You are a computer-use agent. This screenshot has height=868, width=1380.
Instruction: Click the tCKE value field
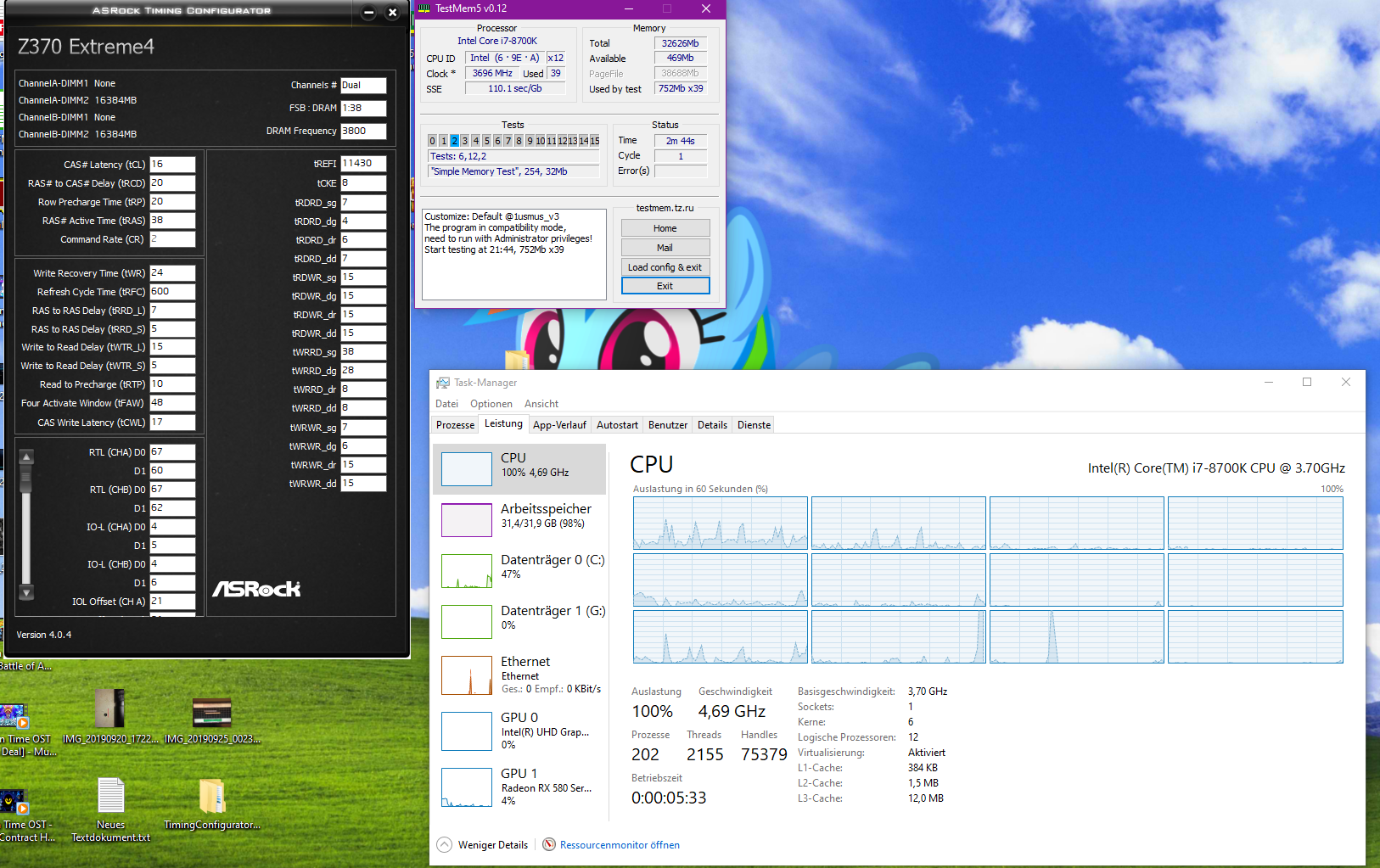363,183
